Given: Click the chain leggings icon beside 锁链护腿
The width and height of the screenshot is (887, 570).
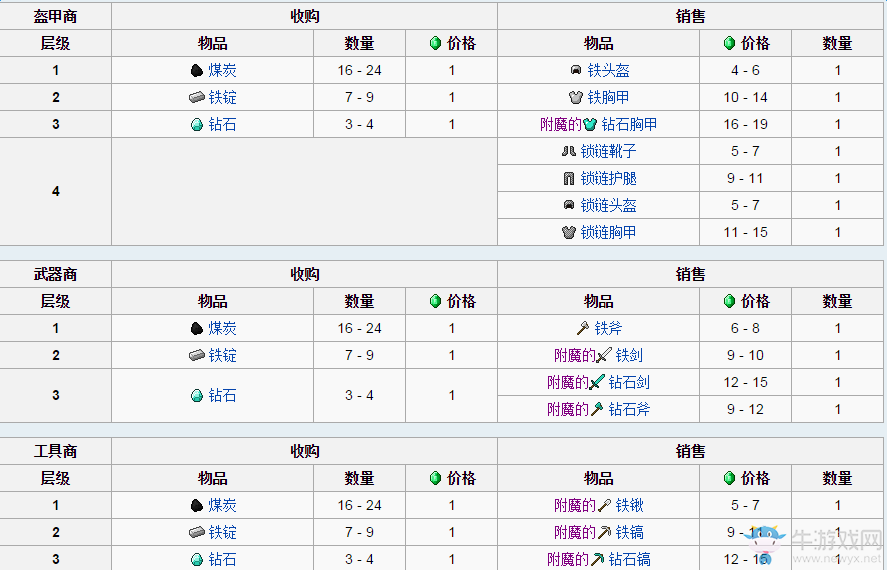Looking at the screenshot, I should click(x=569, y=179).
